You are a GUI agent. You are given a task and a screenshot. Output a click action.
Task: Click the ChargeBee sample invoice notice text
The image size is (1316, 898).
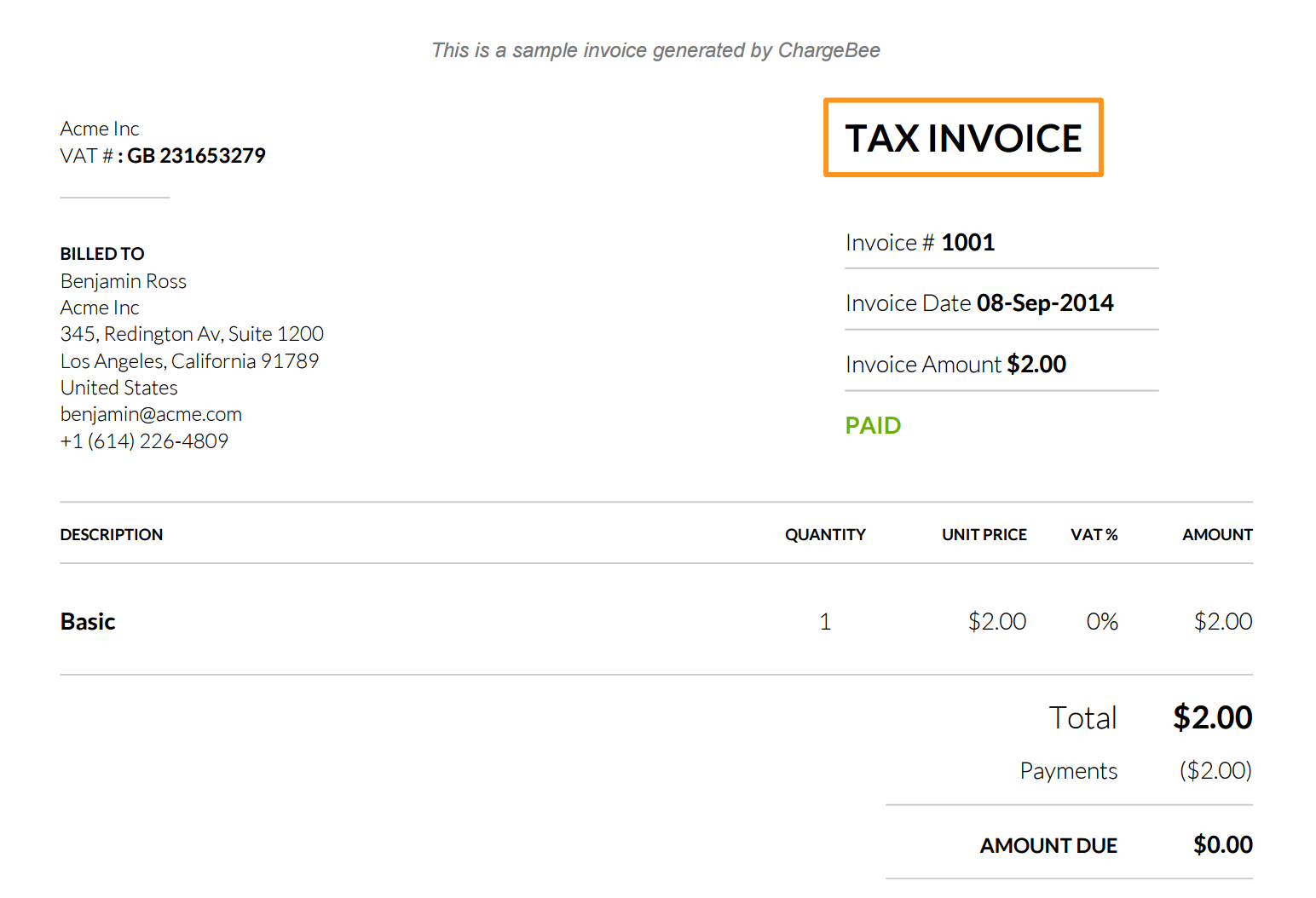pos(655,50)
